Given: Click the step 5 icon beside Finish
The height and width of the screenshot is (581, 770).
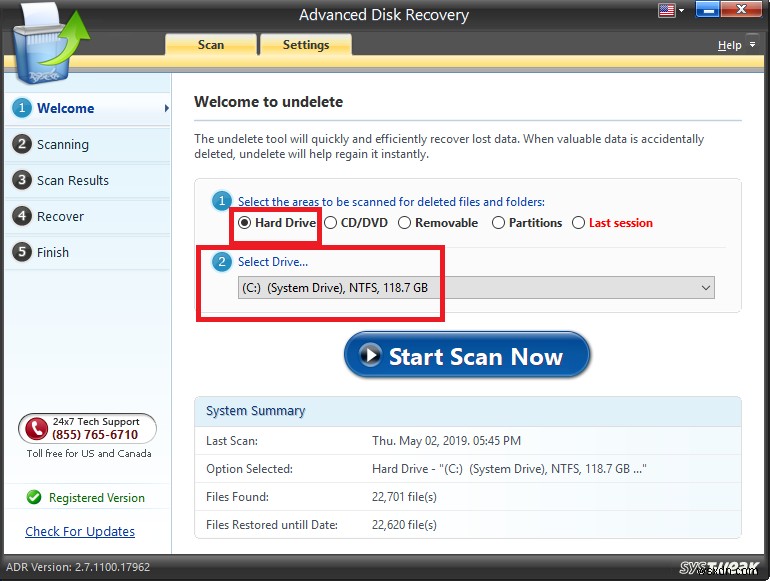Looking at the screenshot, I should click(22, 251).
